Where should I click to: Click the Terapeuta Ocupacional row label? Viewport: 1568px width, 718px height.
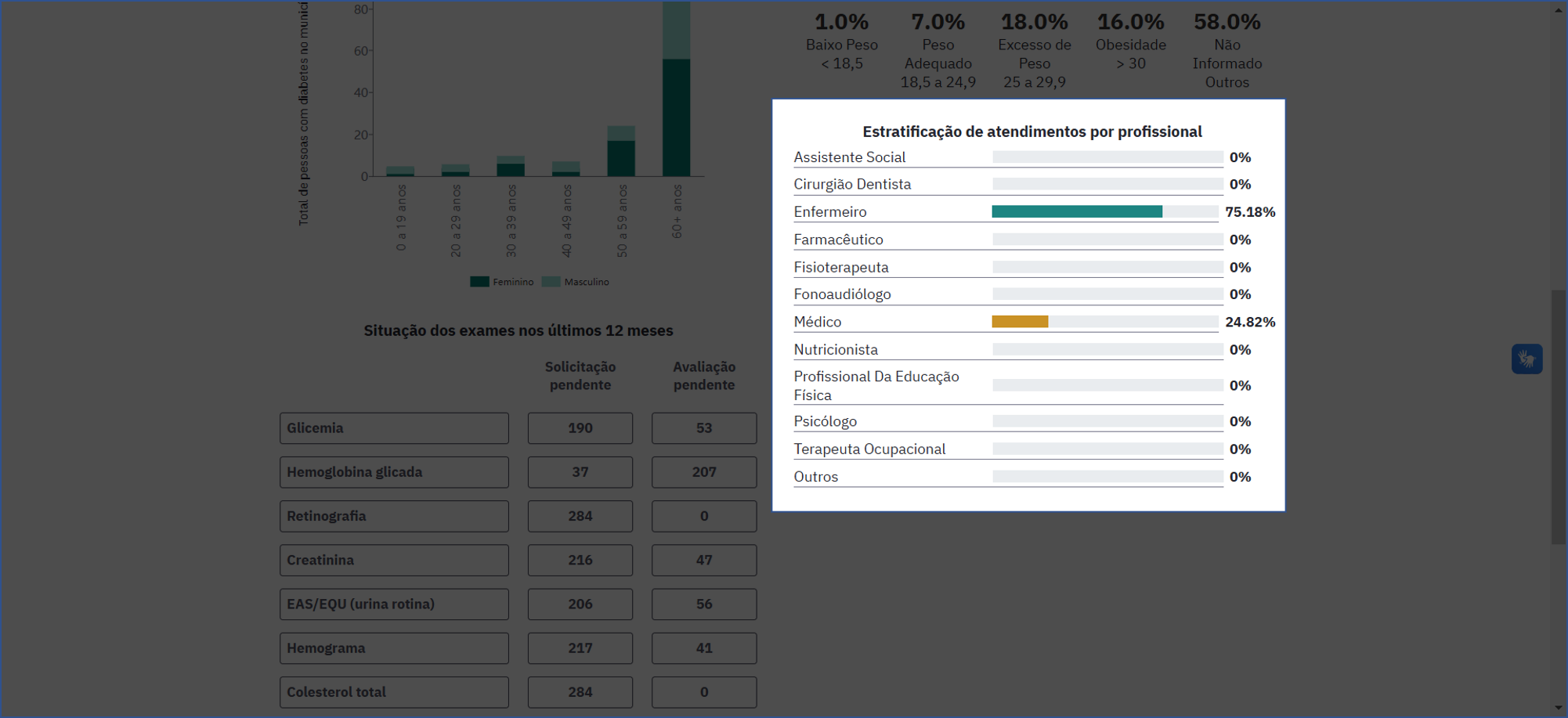point(869,449)
